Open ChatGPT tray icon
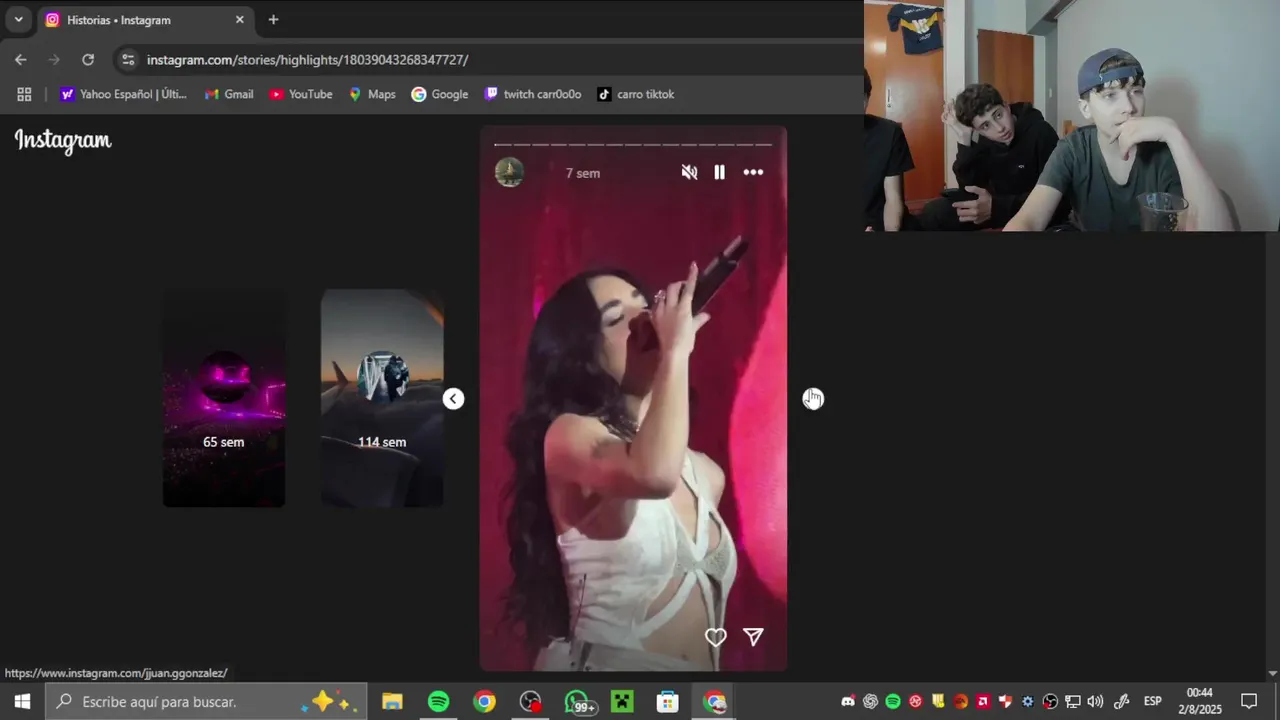Viewport: 1280px width, 720px height. pos(870,701)
